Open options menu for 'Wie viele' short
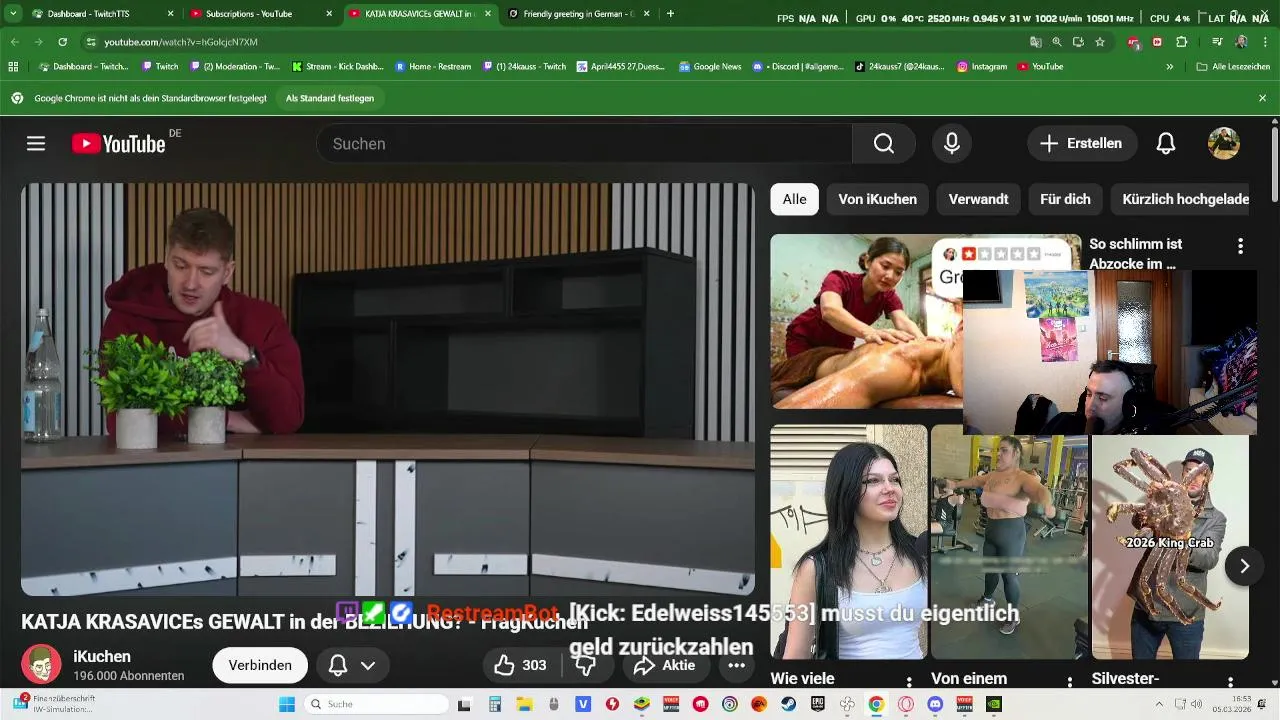Image resolution: width=1280 pixels, height=720 pixels. (909, 683)
